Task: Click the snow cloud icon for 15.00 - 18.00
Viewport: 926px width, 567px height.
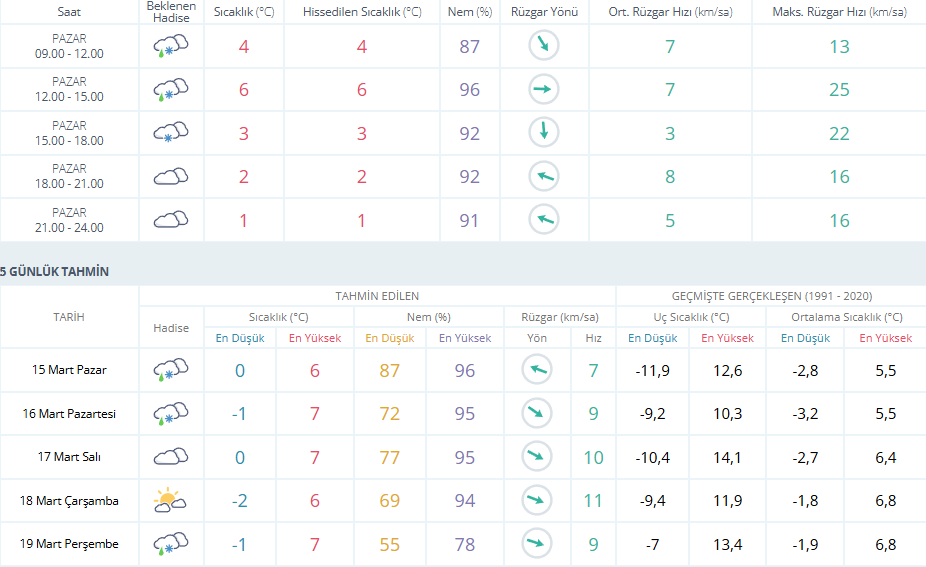Action: click(171, 133)
